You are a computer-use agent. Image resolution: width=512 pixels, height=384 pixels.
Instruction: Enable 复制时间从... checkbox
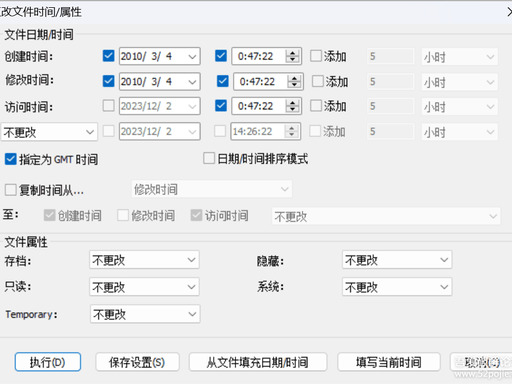point(10,190)
